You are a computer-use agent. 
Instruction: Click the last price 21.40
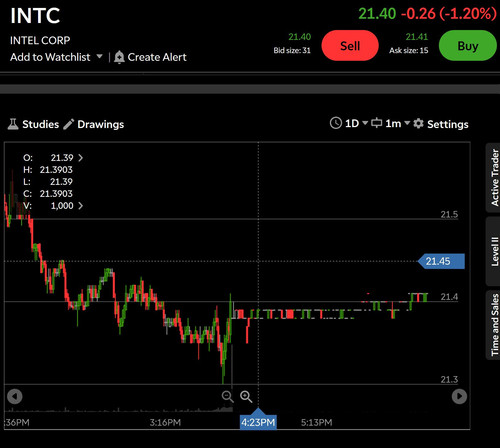click(377, 14)
